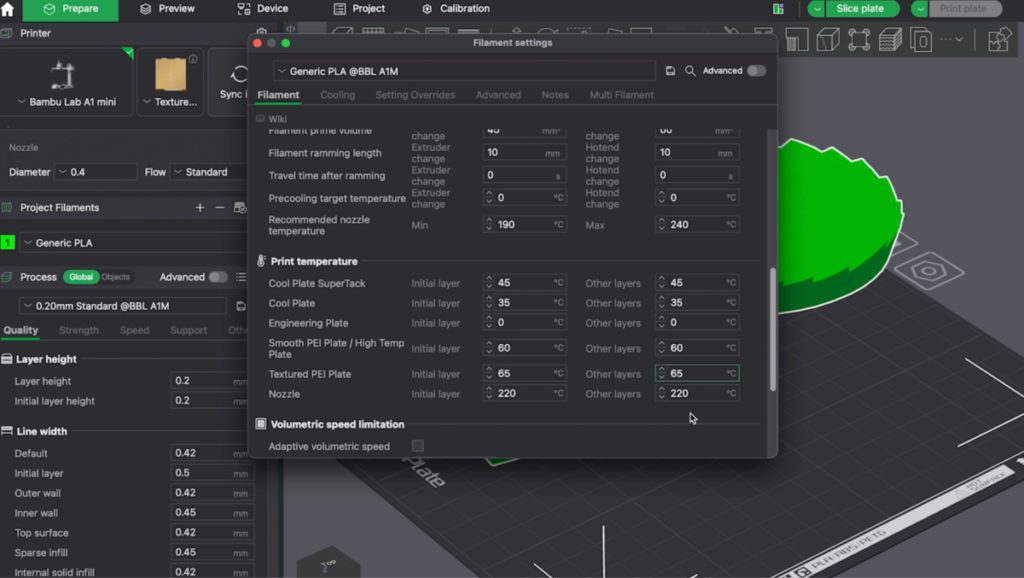Click the search icon in Filament settings
This screenshot has width=1024, height=578.
(x=690, y=71)
